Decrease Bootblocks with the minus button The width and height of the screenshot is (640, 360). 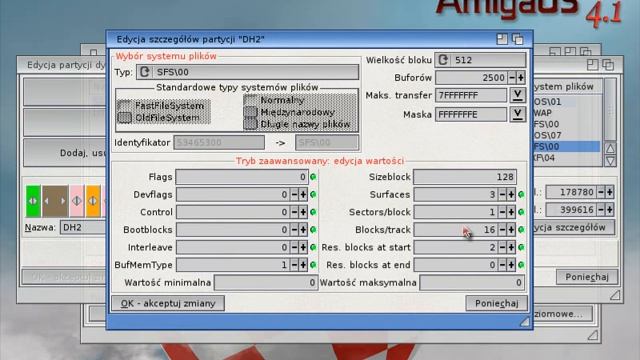[294, 229]
